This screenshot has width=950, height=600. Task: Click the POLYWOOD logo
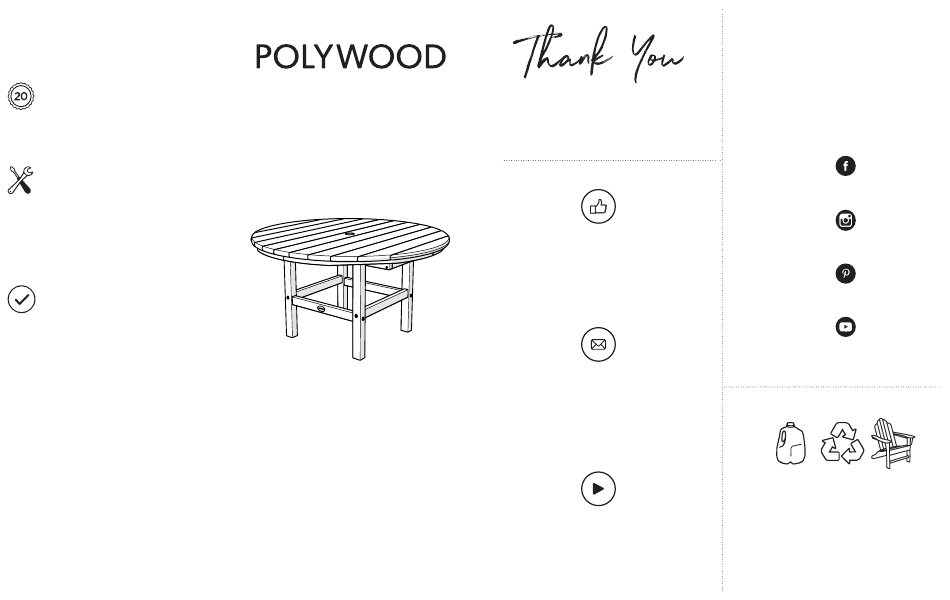(x=350, y=56)
